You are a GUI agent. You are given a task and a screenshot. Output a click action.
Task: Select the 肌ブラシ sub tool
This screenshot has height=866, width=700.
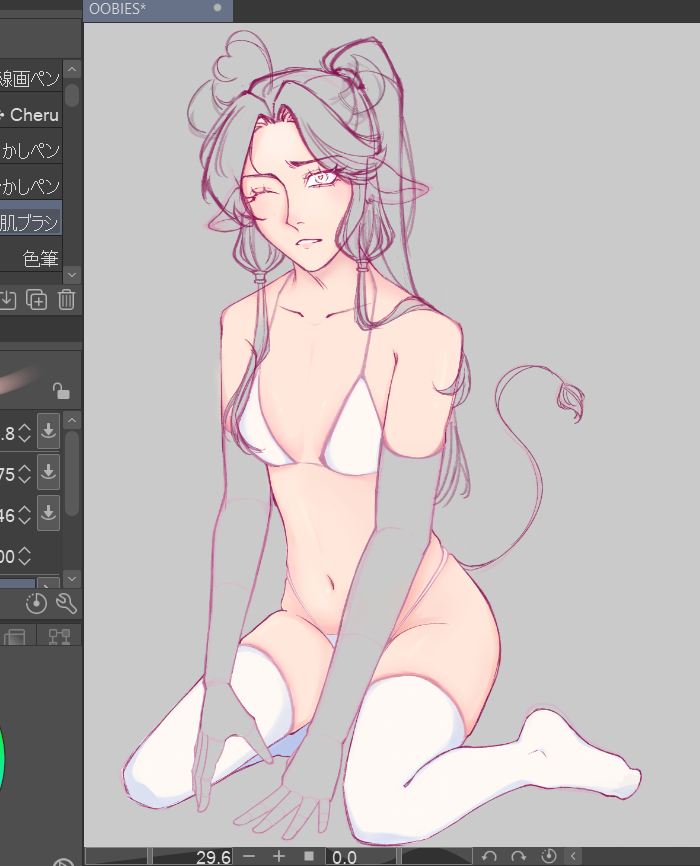[30, 222]
